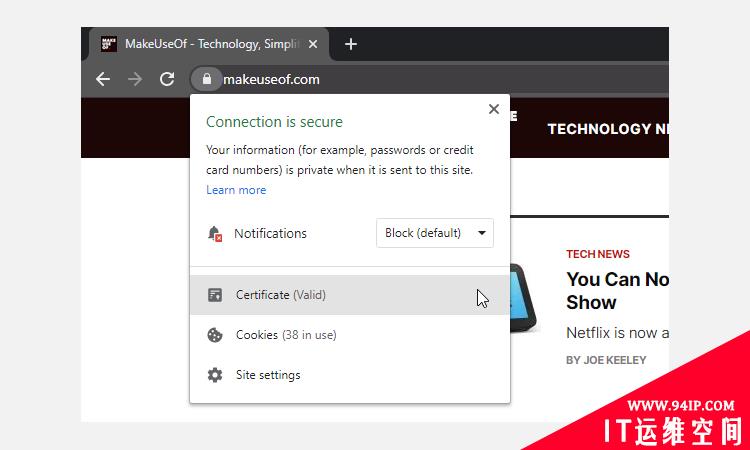Click the padlock site info icon
Viewport: 750px width, 450px height.
click(207, 79)
